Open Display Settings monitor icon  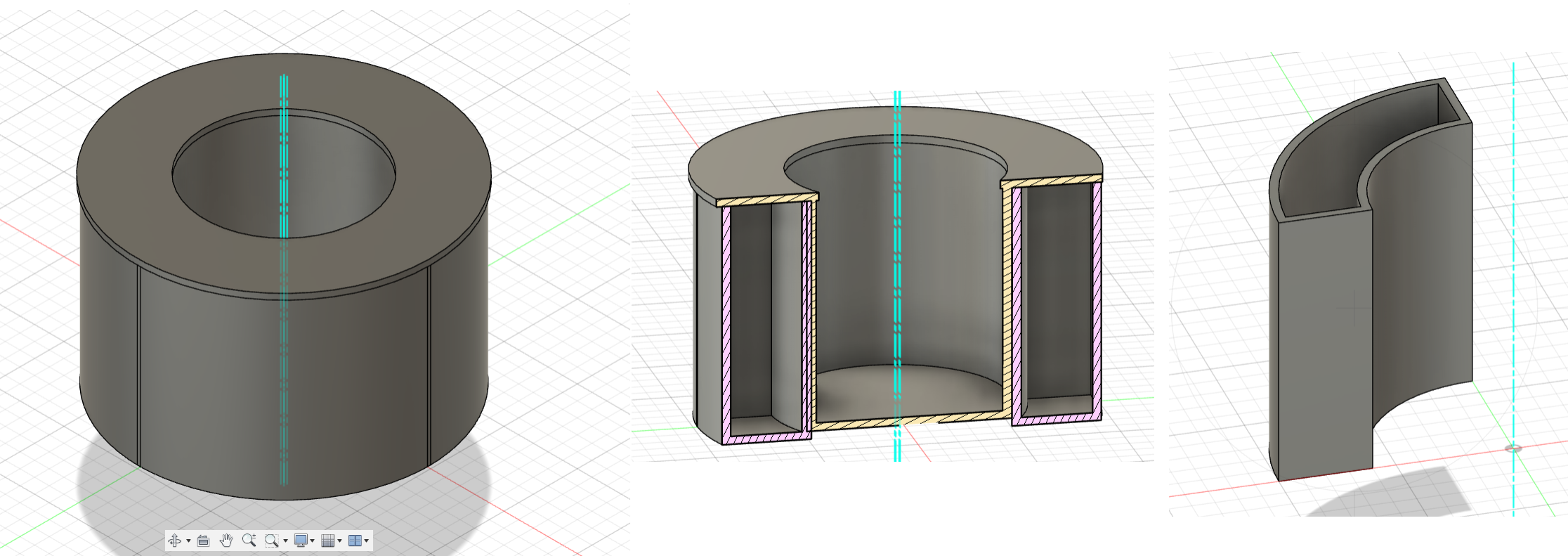click(301, 541)
